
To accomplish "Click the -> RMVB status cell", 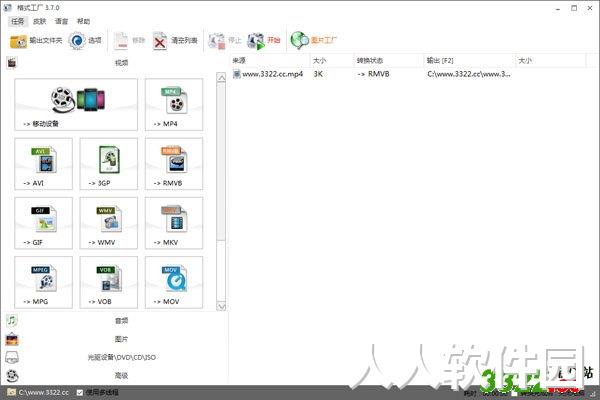I will pyautogui.click(x=373, y=74).
